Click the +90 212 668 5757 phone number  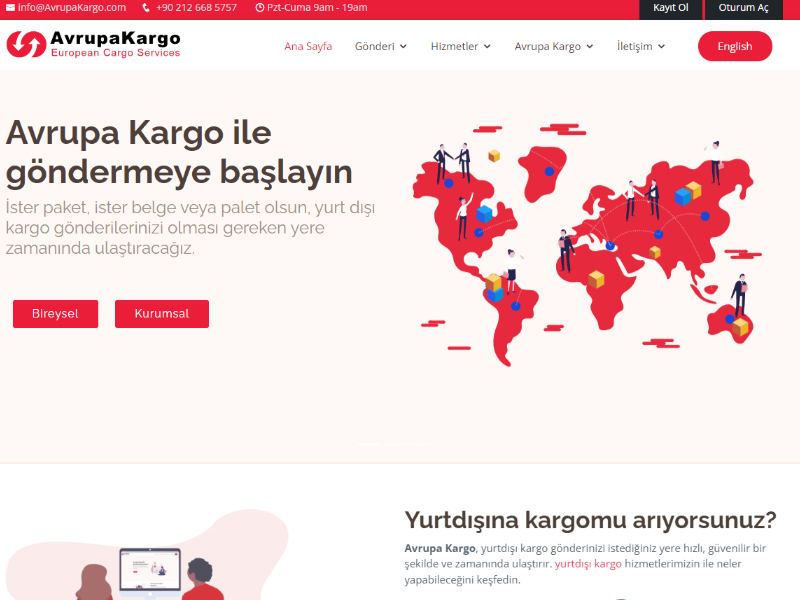(x=196, y=8)
